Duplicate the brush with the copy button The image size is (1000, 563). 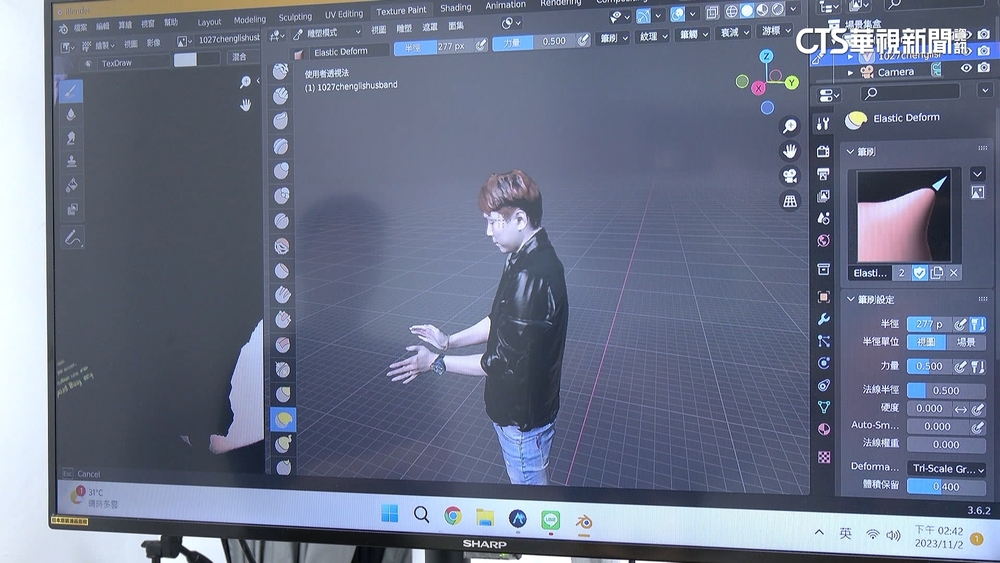tap(937, 273)
